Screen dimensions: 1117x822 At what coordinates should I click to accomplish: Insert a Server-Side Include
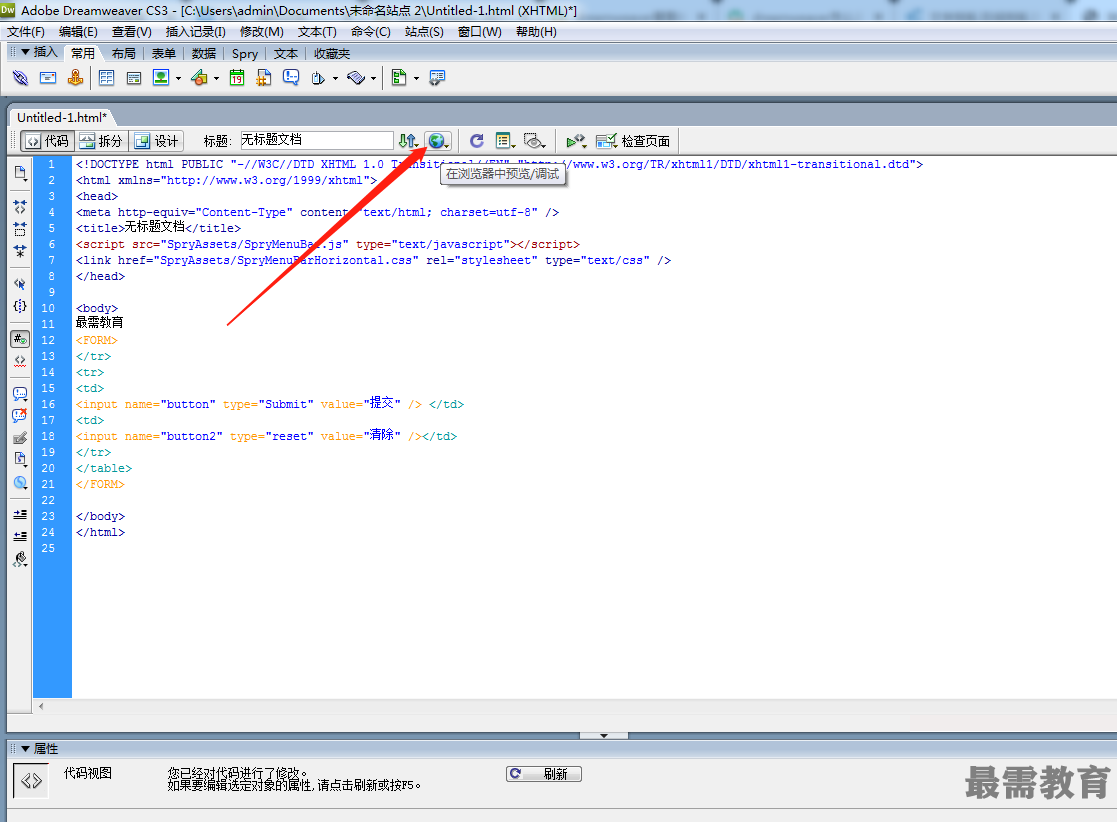click(x=264, y=78)
